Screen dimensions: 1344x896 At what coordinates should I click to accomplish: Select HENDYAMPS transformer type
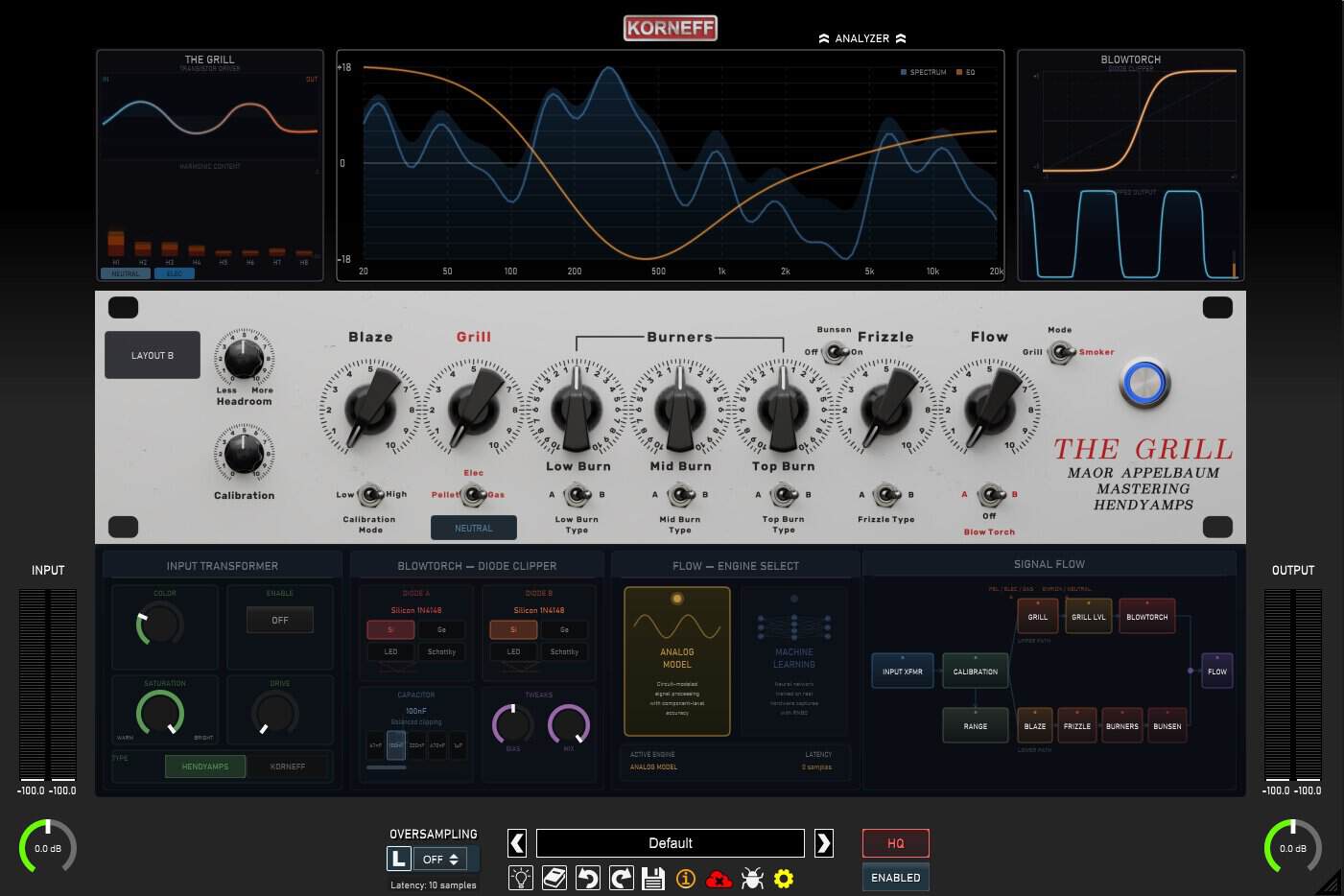pyautogui.click(x=205, y=766)
